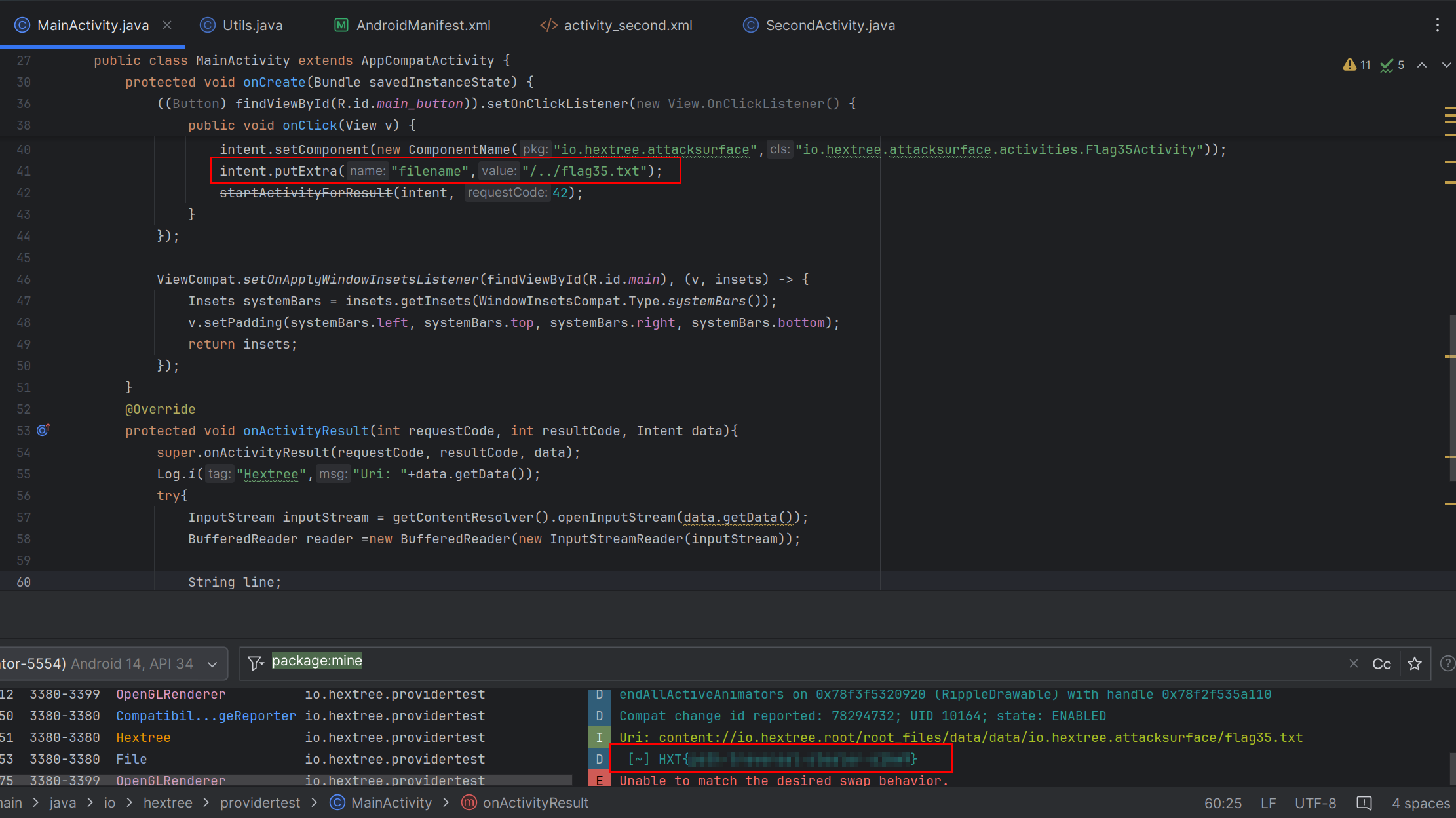Click the HXT flag log line
Viewport: 1456px width, 818px height.
[773, 759]
